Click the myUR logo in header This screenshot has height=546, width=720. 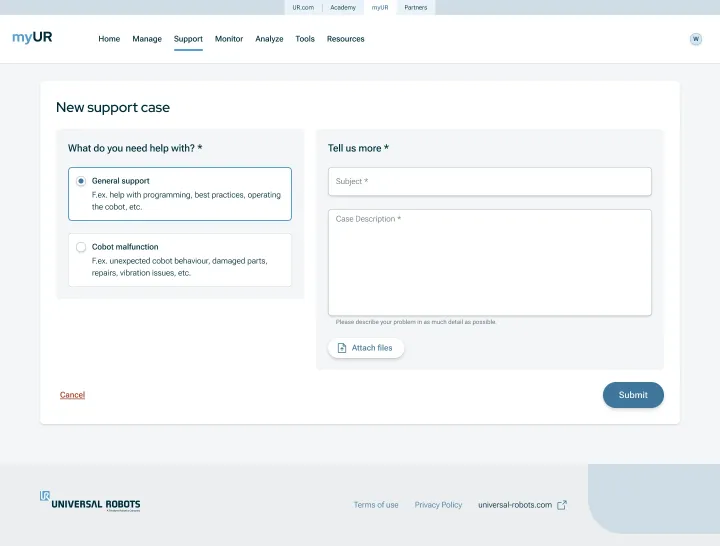[32, 38]
